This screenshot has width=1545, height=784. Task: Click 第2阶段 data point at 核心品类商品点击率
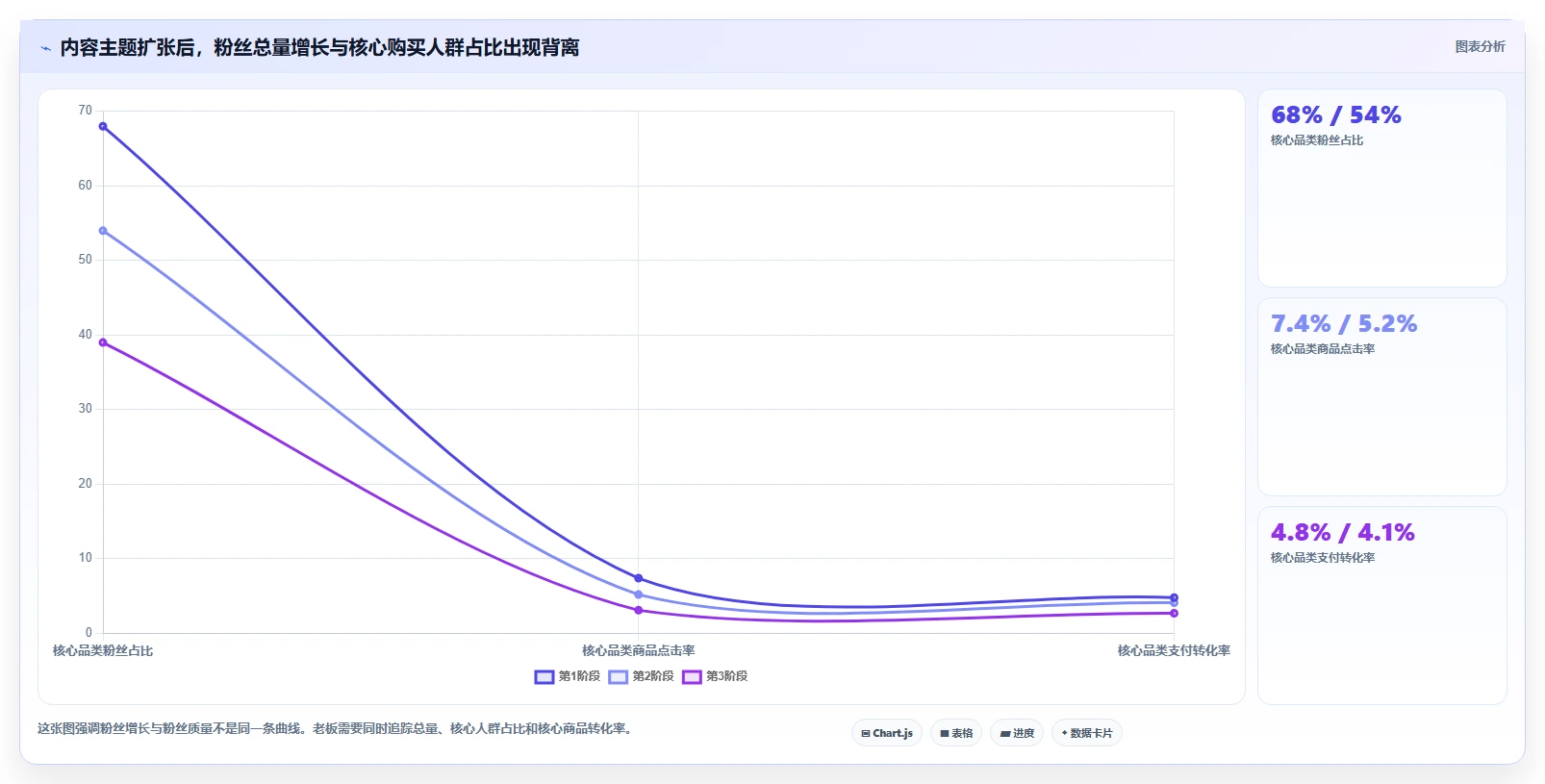[638, 594]
